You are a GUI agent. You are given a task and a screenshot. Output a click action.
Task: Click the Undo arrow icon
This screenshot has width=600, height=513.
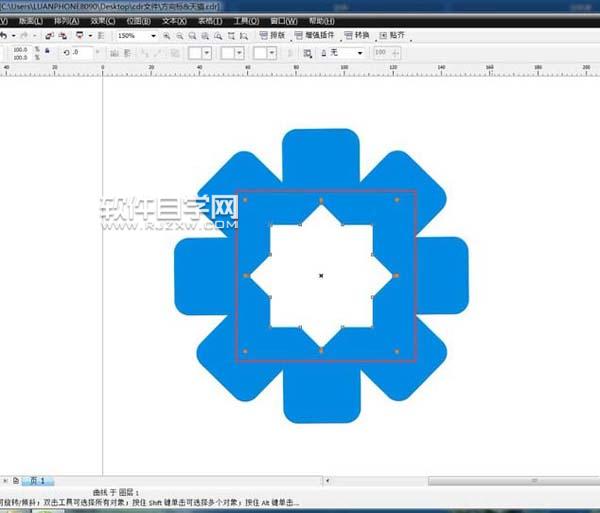click(3, 35)
